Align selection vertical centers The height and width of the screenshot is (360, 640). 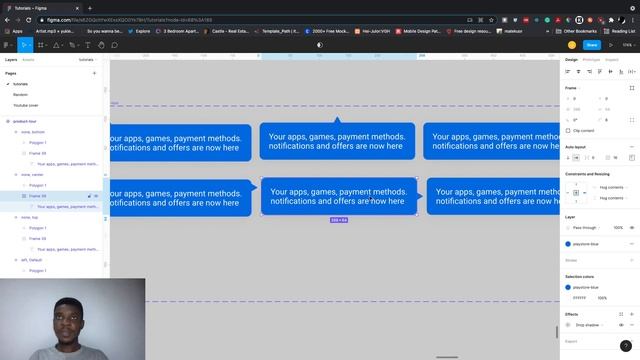pyautogui.click(x=610, y=71)
